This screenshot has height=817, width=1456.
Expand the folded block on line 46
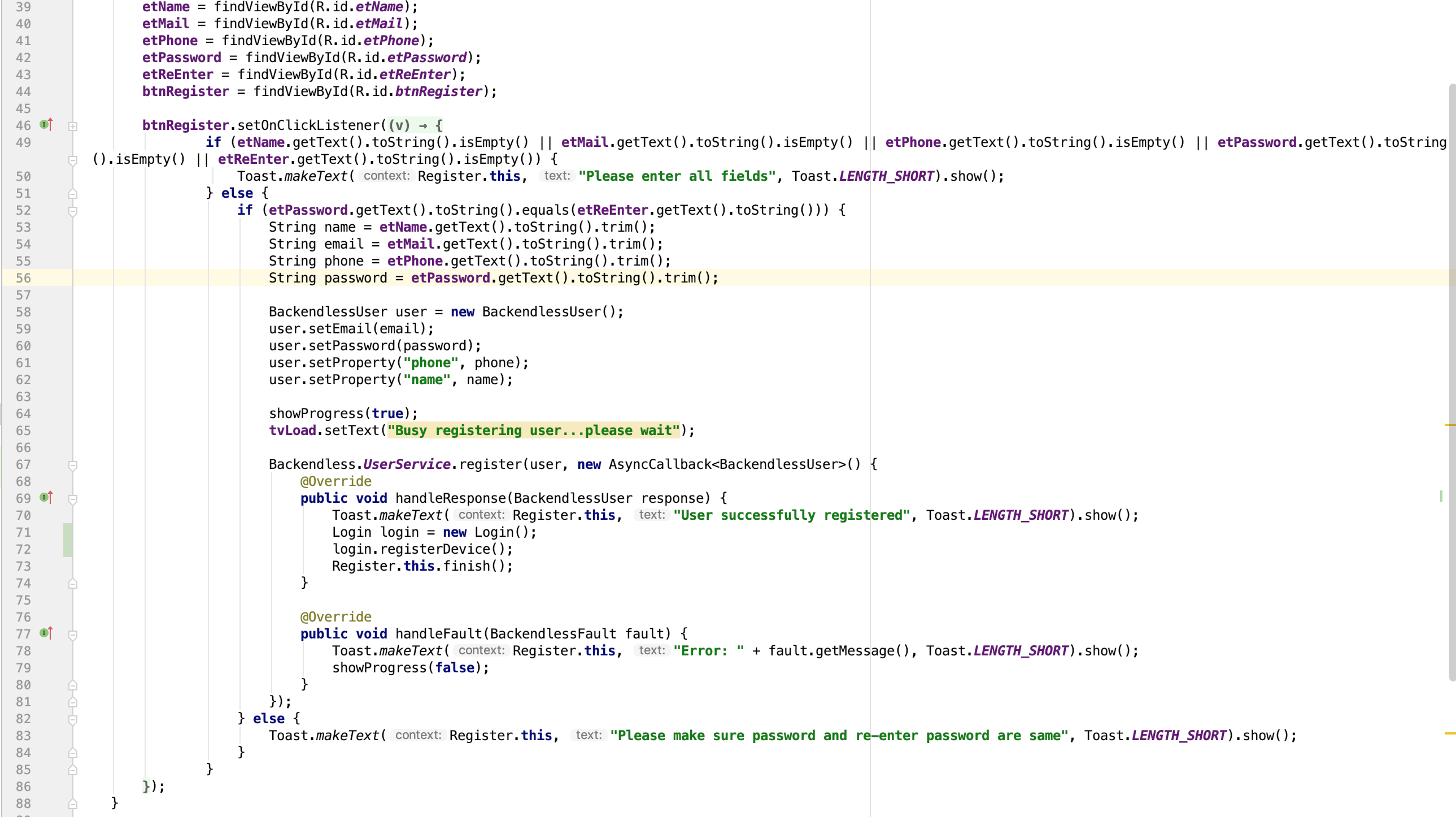tap(73, 126)
